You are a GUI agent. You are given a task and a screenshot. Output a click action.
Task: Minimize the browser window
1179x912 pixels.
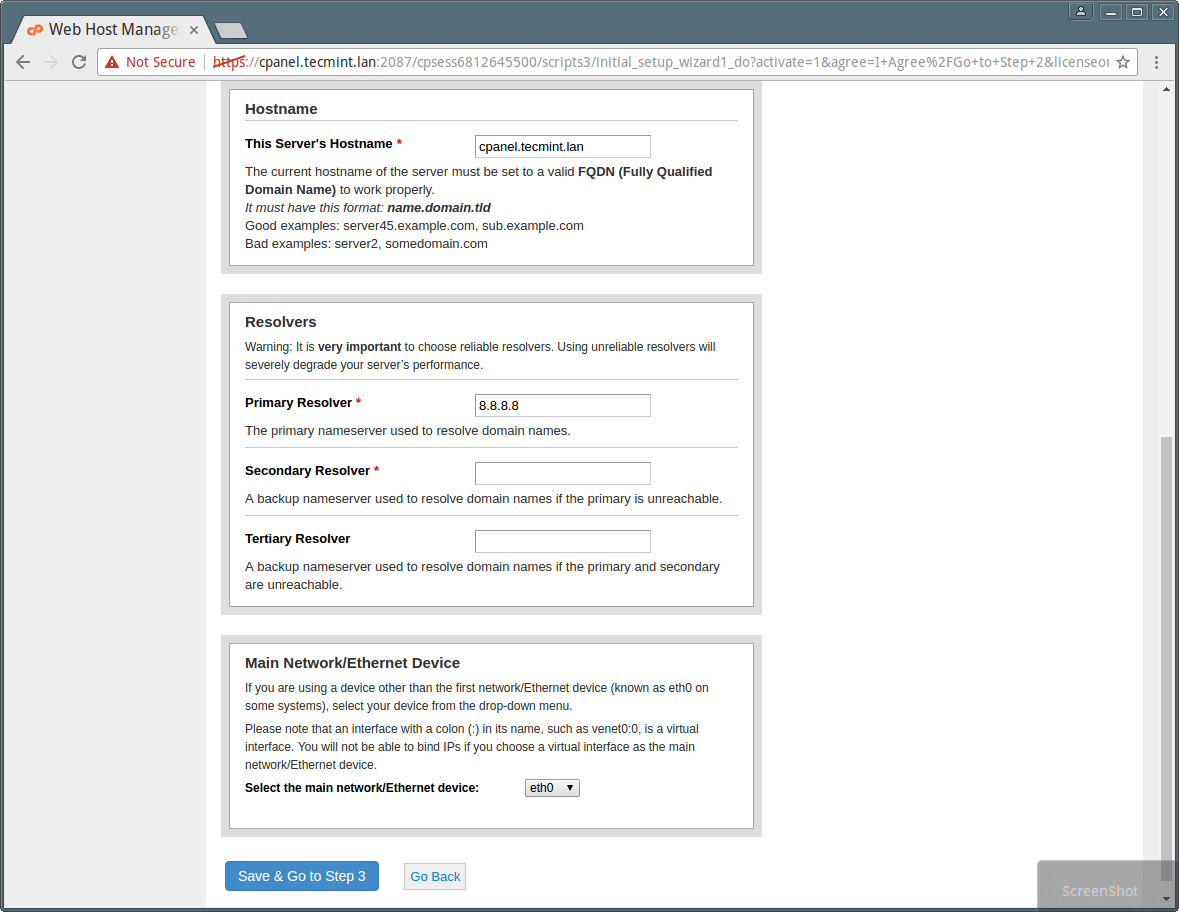[1111, 11]
